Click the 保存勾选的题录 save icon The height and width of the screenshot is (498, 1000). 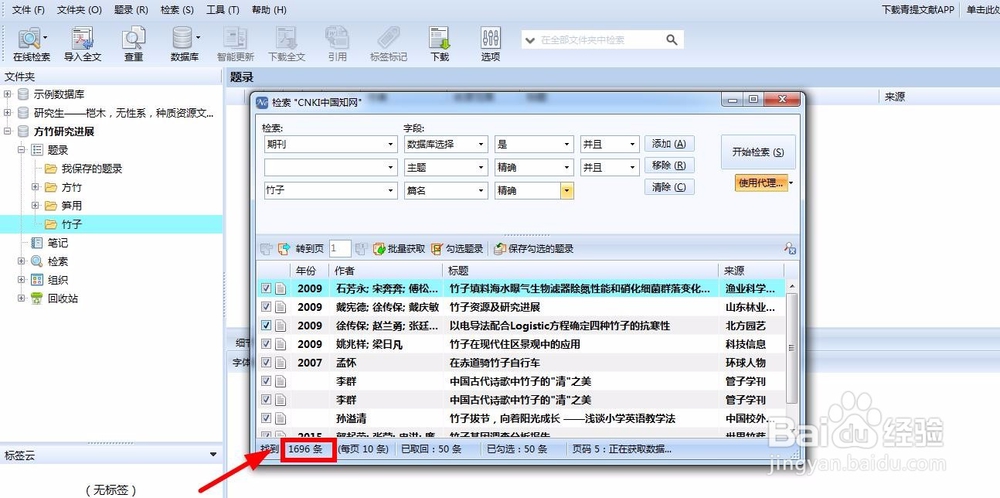(x=500, y=249)
